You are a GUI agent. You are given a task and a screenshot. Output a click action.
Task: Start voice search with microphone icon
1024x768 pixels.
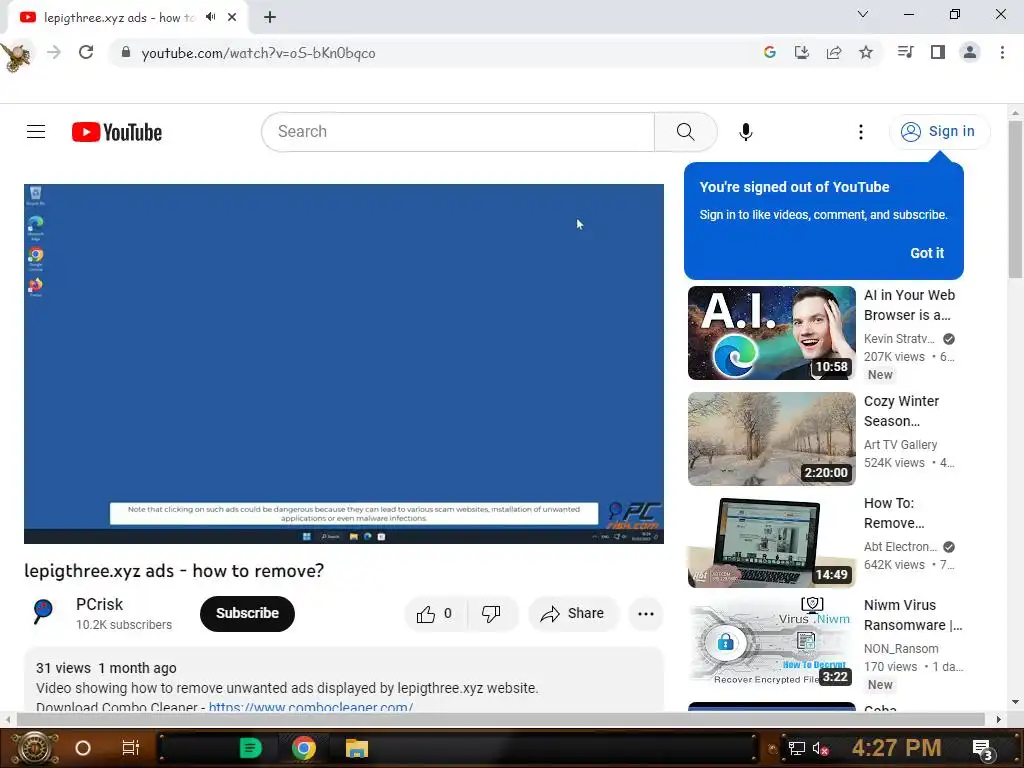point(745,132)
